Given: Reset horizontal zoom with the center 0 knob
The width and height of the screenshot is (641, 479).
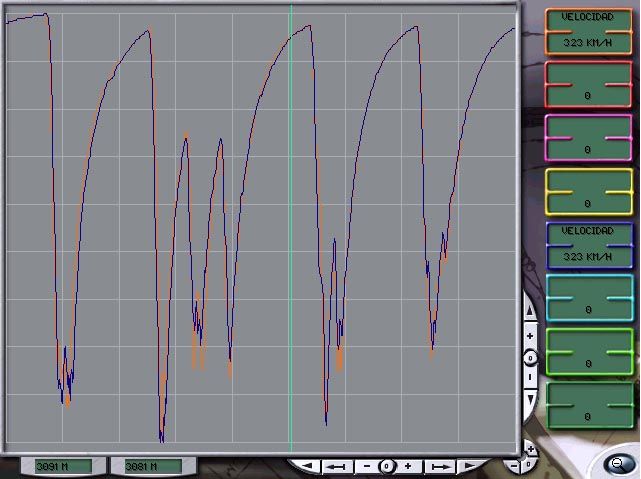Looking at the screenshot, I should [x=386, y=466].
